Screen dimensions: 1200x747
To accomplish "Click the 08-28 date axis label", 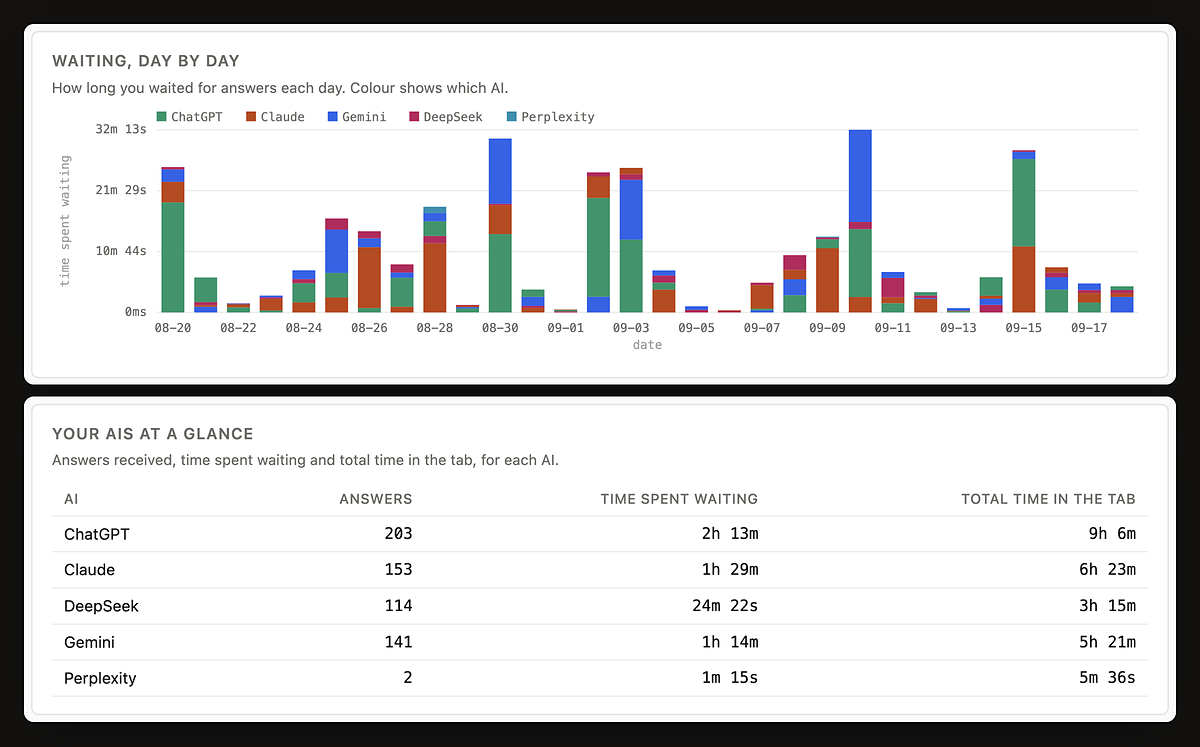I will pos(435,327).
